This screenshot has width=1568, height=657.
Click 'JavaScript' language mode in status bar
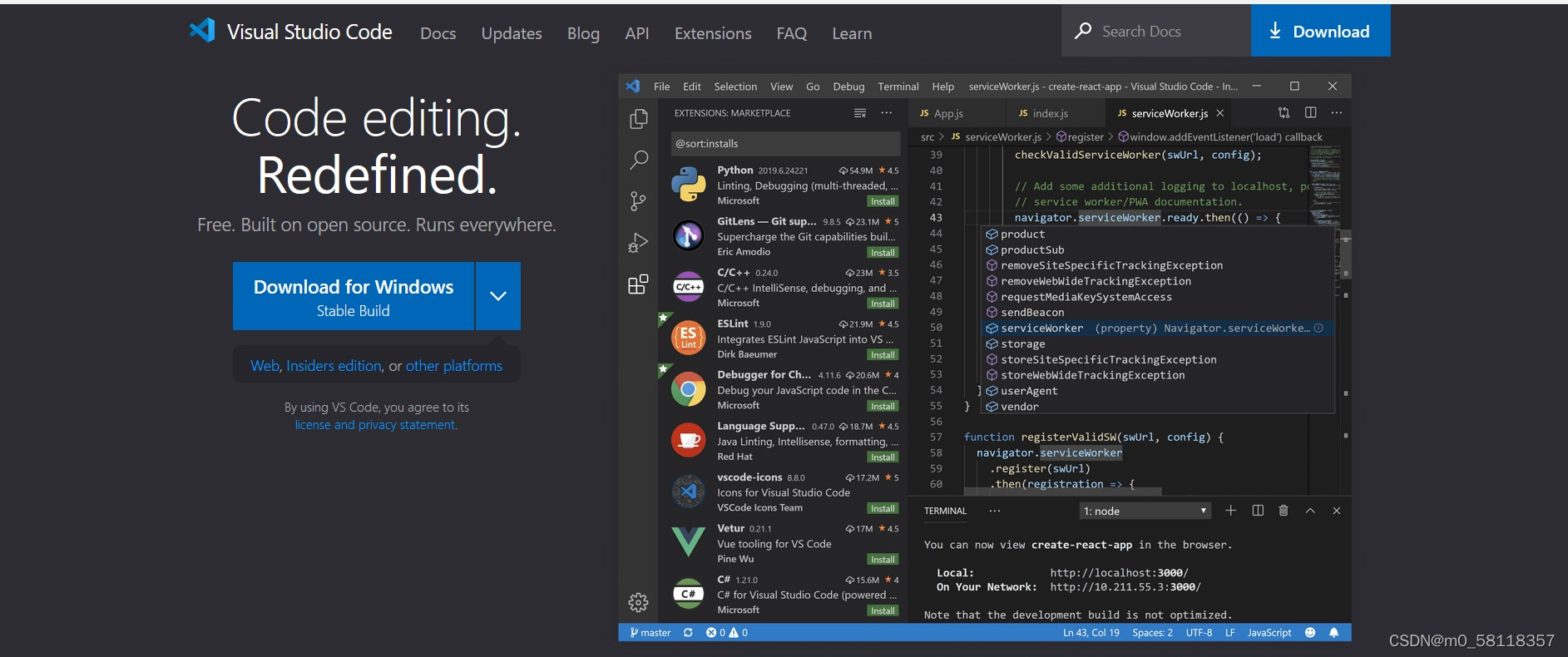pos(1269,633)
